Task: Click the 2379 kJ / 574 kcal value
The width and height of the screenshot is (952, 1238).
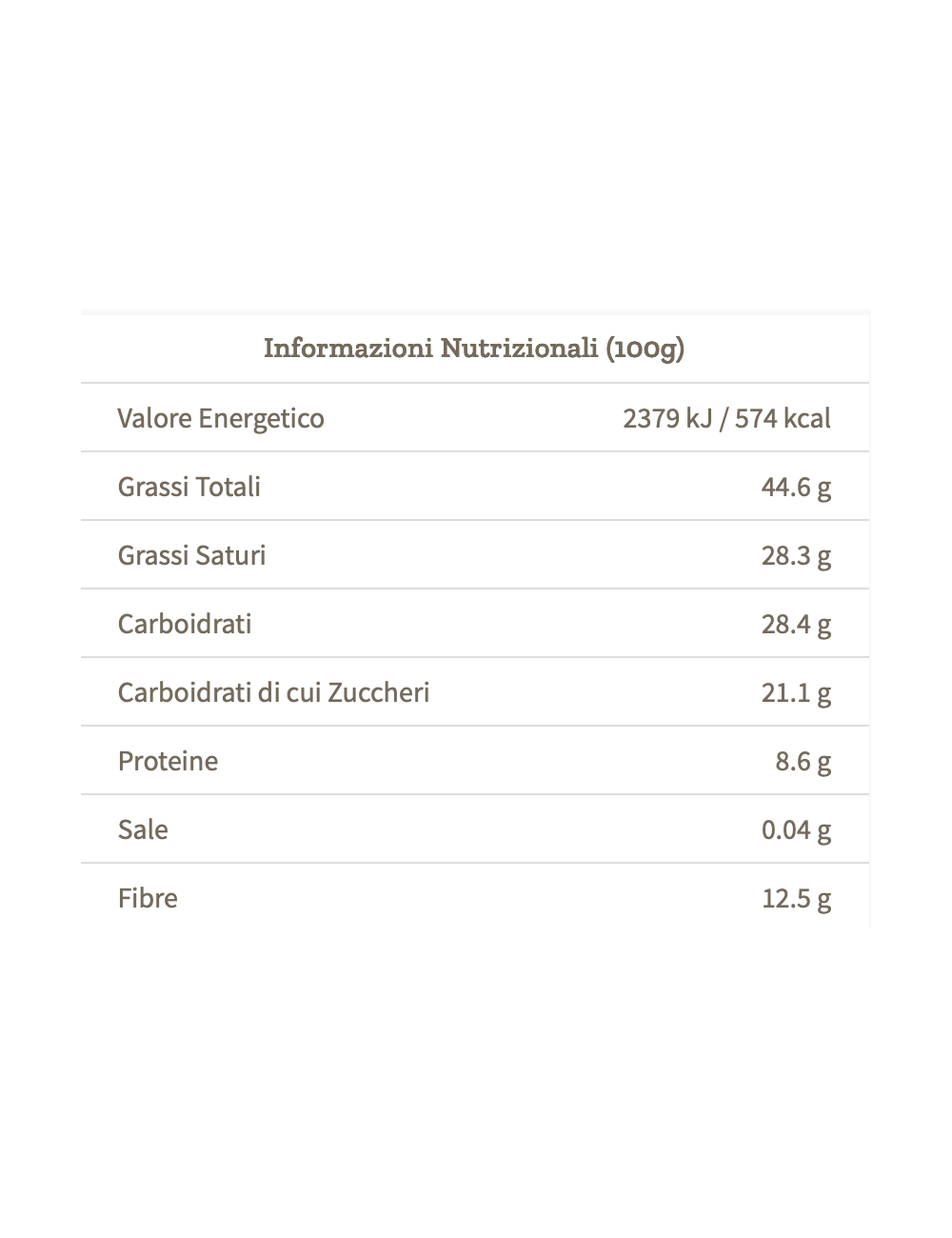Action: [726, 418]
